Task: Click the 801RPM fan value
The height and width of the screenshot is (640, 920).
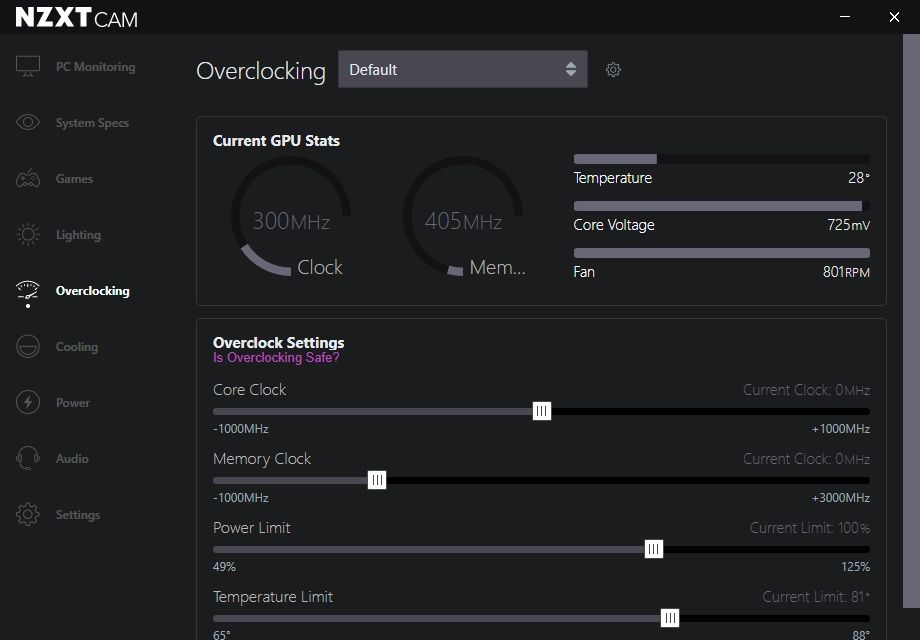Action: tap(846, 272)
